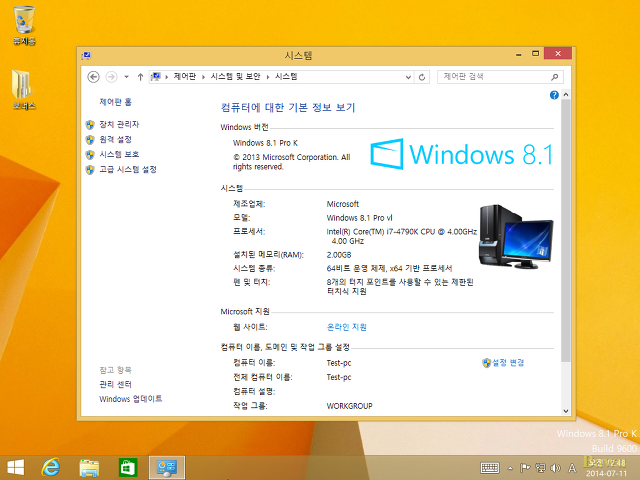Open the Start button on taskbar
Image resolution: width=640 pixels, height=480 pixels.
(16, 467)
